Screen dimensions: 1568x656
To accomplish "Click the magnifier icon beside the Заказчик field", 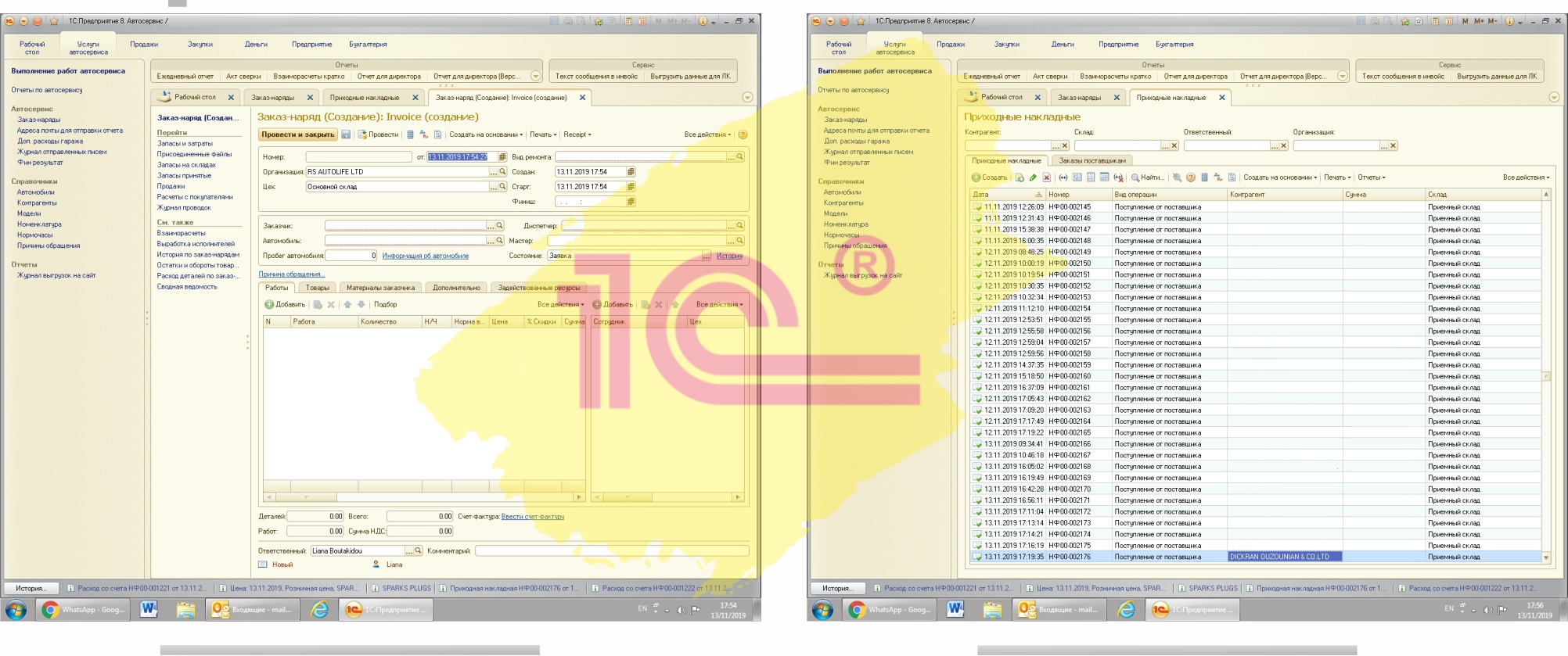I will (x=499, y=226).
